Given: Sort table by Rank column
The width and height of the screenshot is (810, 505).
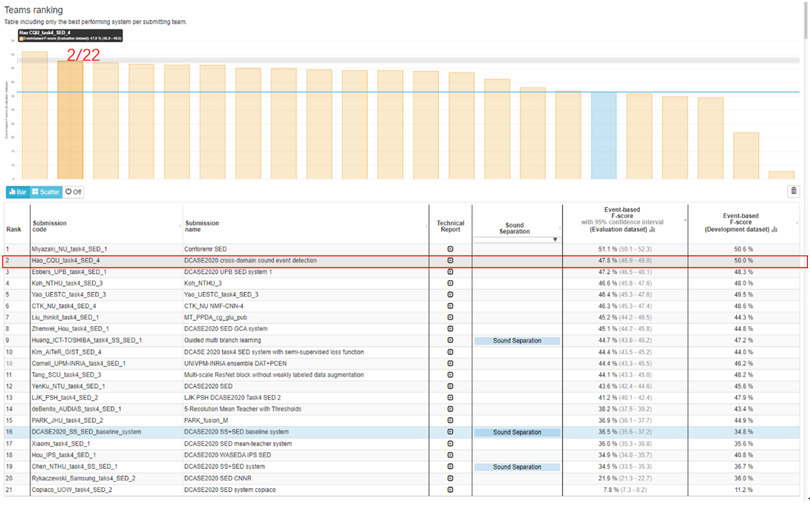Looking at the screenshot, I should click(x=14, y=229).
